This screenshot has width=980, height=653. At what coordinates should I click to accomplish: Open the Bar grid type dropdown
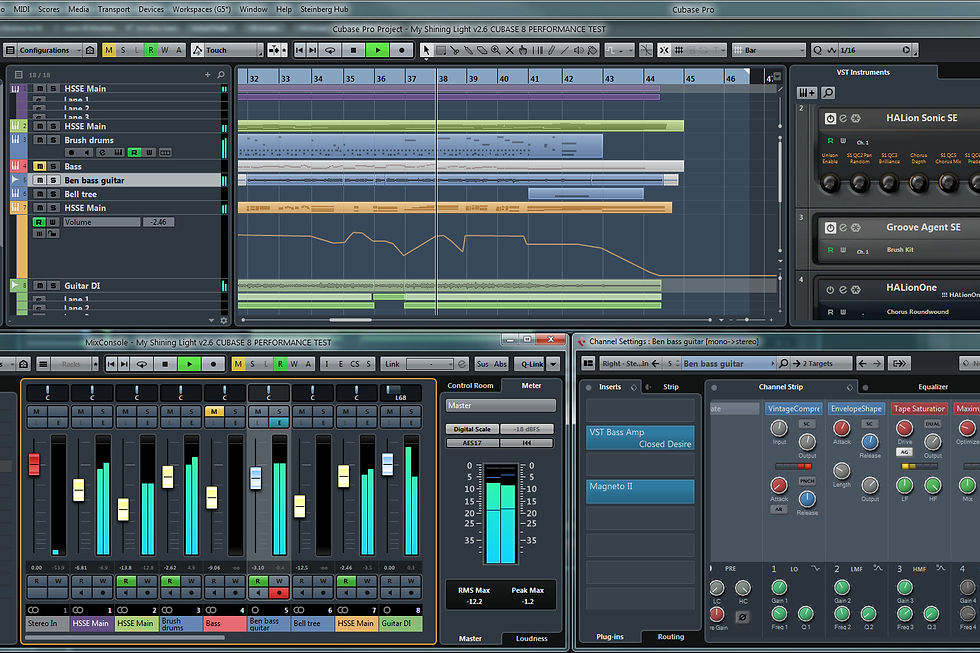click(769, 50)
